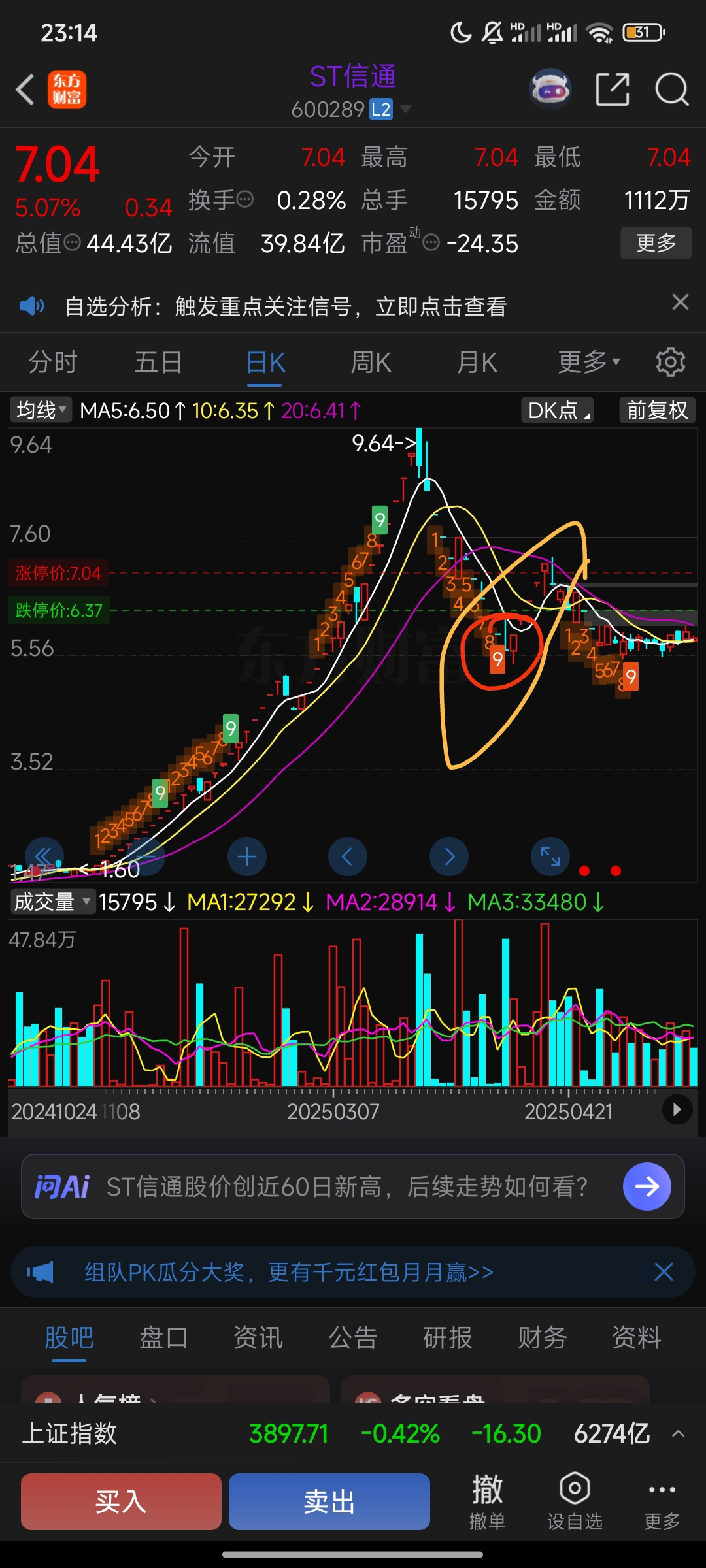This screenshot has height=1568, width=706.
Task: Switch to 周K chart tab
Action: (x=371, y=362)
